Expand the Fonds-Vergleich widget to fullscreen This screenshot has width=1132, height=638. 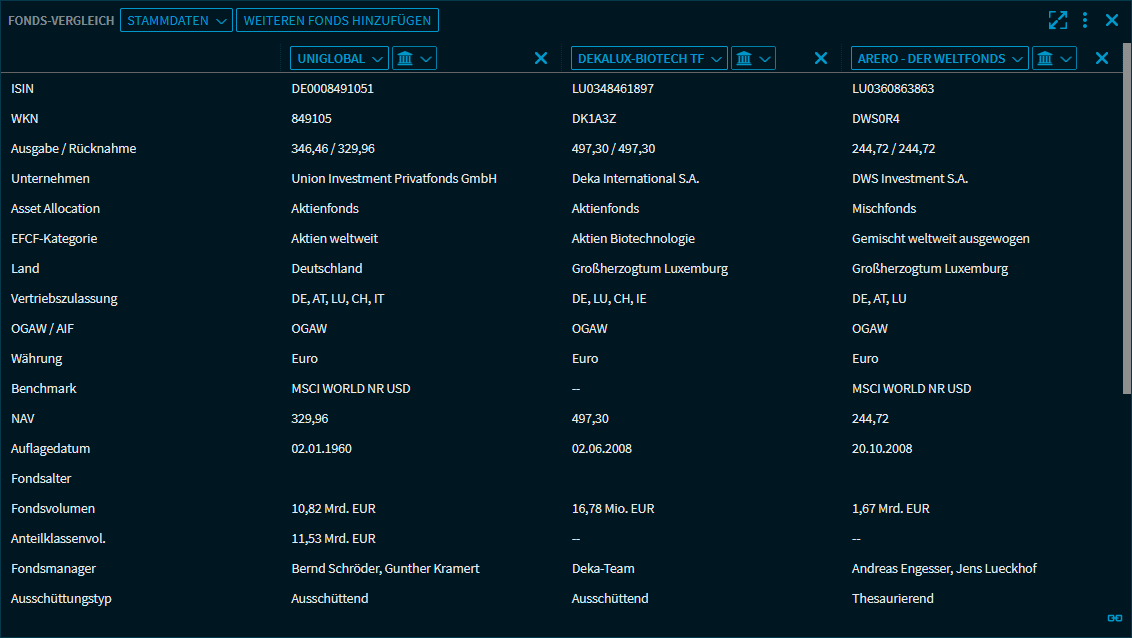pyautogui.click(x=1057, y=20)
